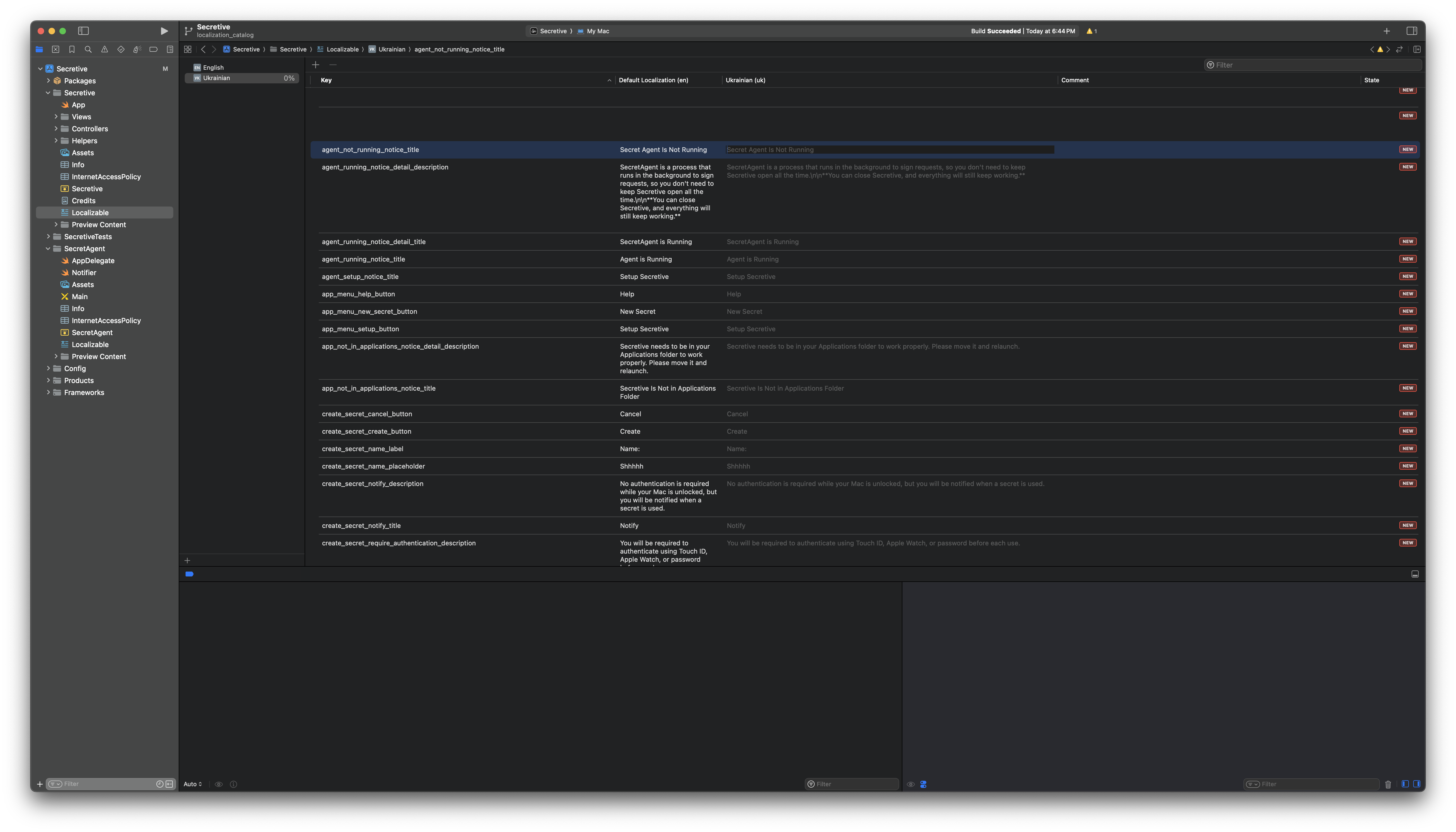Open the Issue navigator warning icon
This screenshot has width=1456, height=832.
(x=105, y=49)
